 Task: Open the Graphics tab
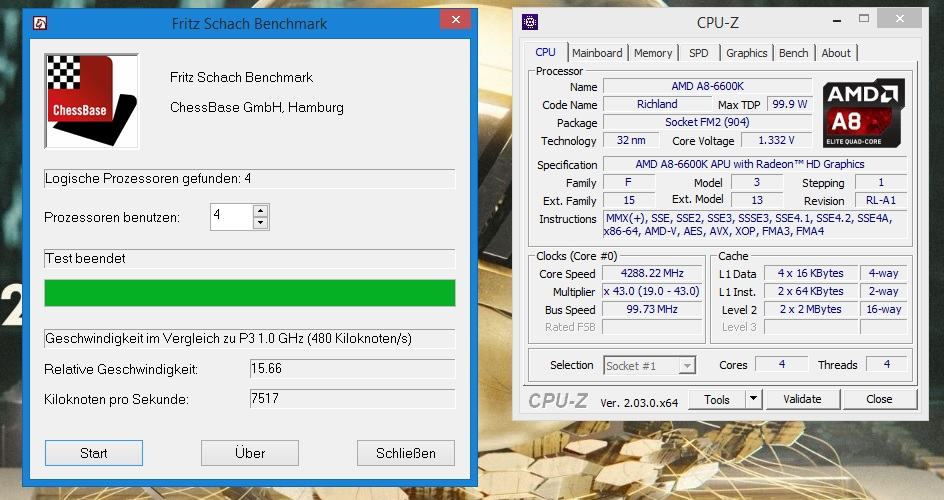tap(747, 53)
